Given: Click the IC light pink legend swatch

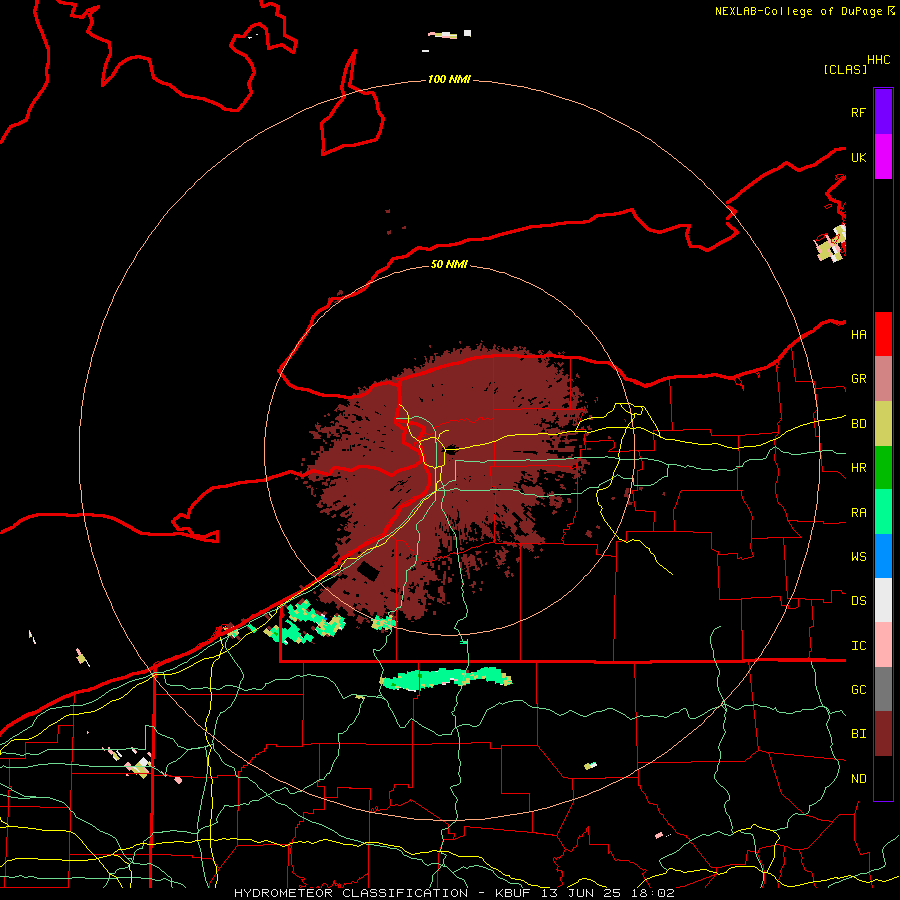Looking at the screenshot, I should point(883,645).
